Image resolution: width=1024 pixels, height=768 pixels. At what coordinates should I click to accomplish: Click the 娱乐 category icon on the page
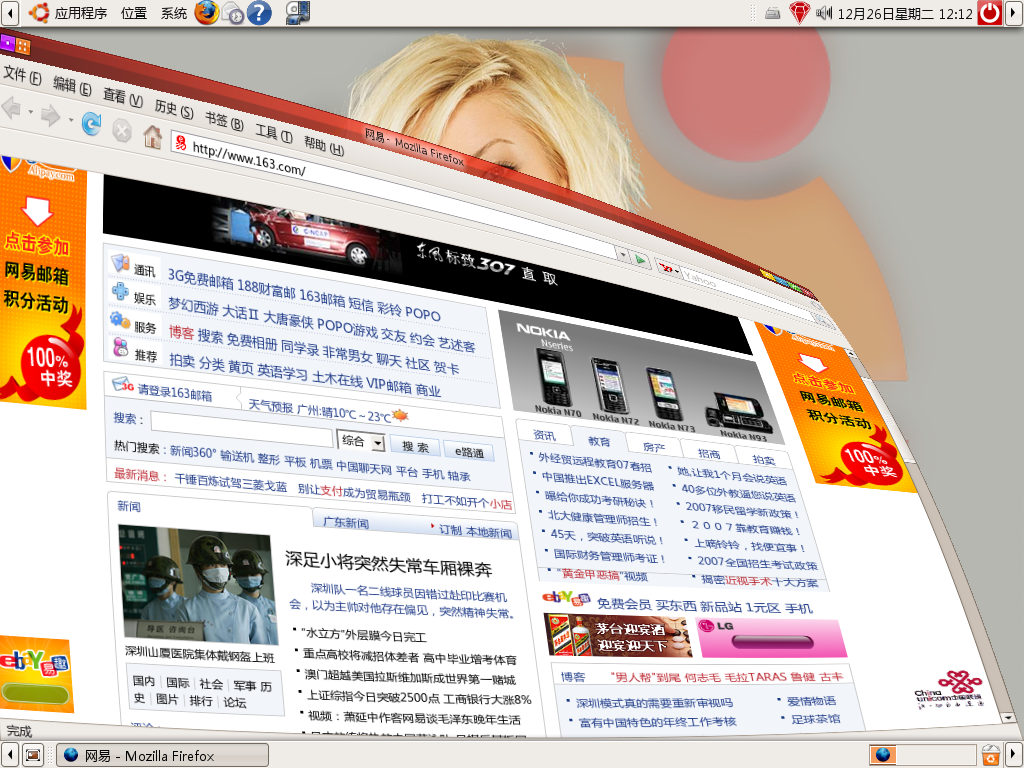[120, 291]
